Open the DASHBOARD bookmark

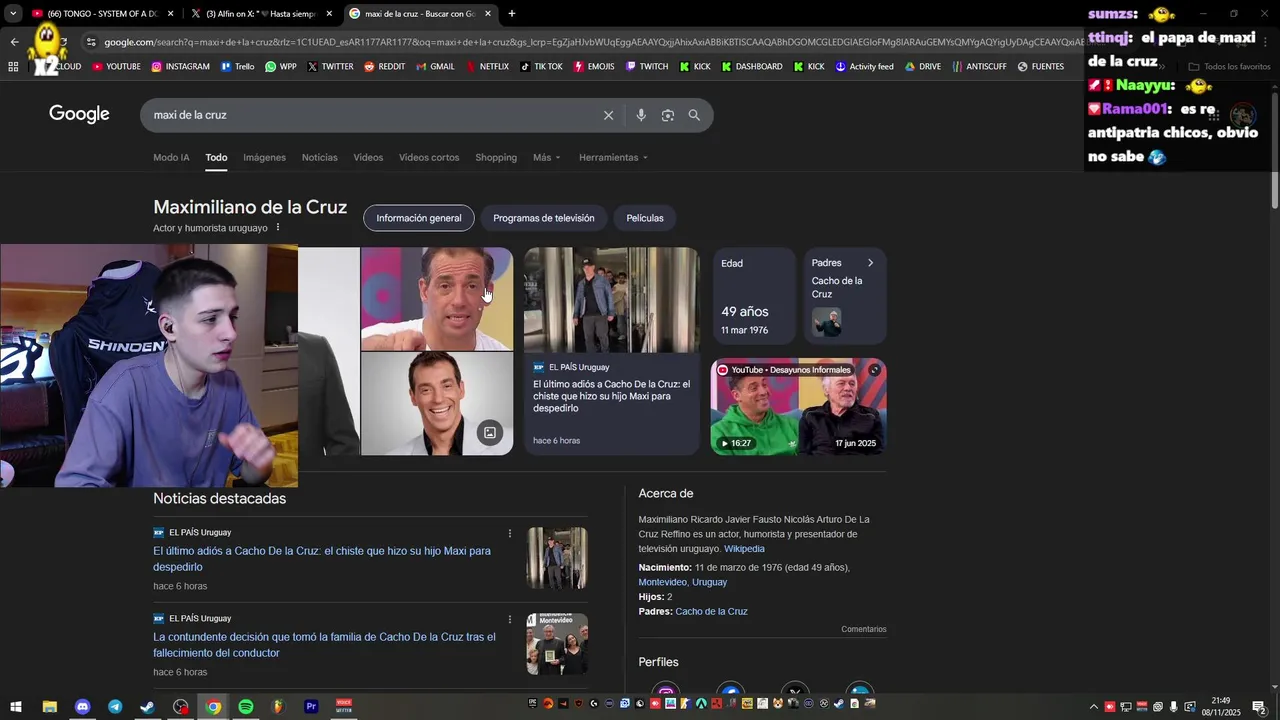click(751, 67)
